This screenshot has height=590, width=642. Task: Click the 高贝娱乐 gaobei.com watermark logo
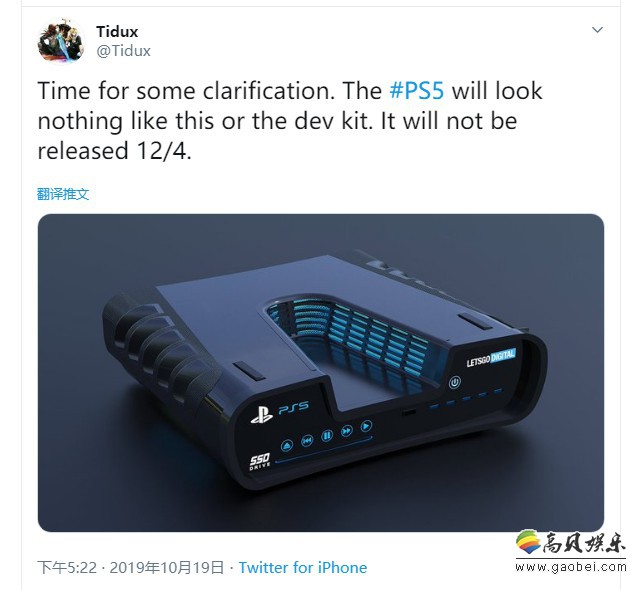(x=571, y=551)
